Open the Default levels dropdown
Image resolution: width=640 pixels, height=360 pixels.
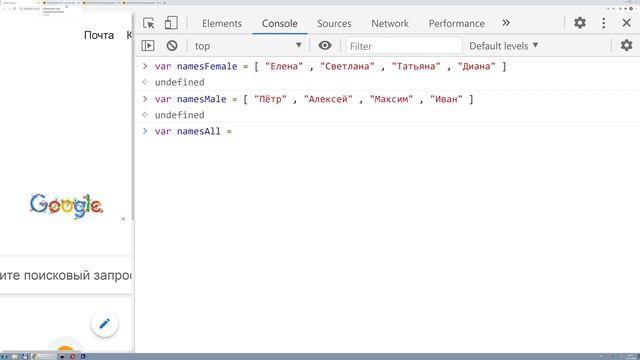pyautogui.click(x=504, y=46)
